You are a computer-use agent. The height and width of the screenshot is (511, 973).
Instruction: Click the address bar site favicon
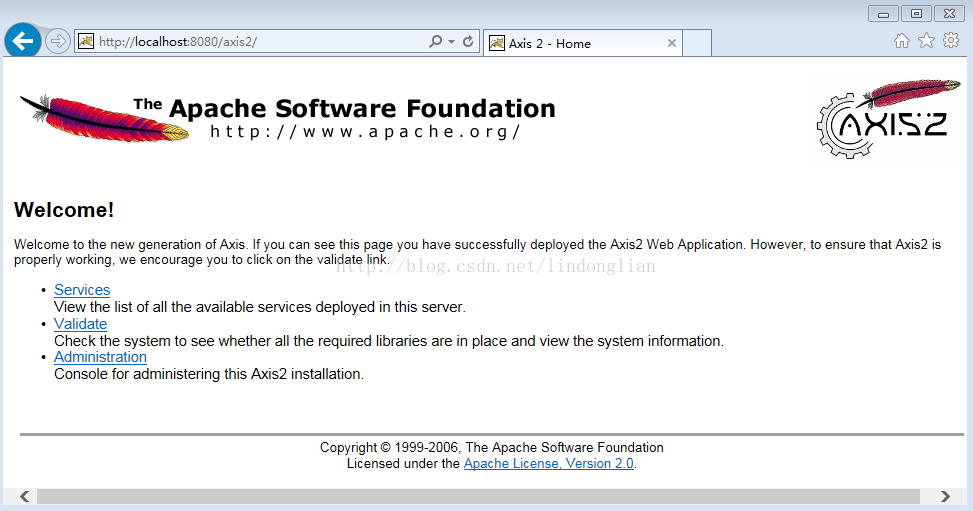tap(86, 42)
